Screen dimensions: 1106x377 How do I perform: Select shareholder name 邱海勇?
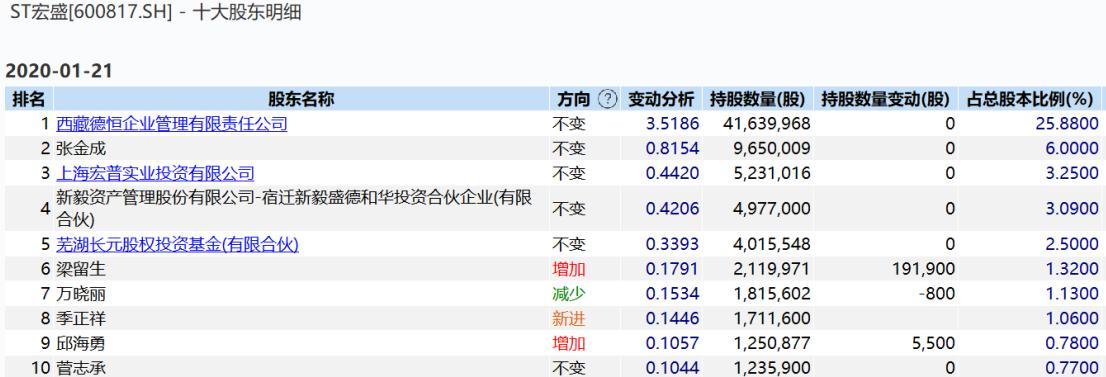pos(81,344)
